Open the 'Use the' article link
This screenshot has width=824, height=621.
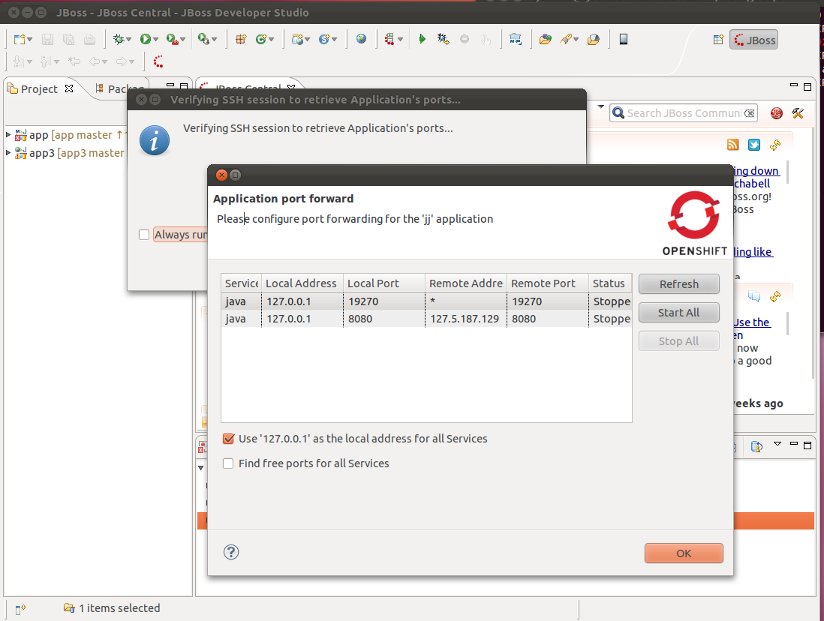point(753,323)
